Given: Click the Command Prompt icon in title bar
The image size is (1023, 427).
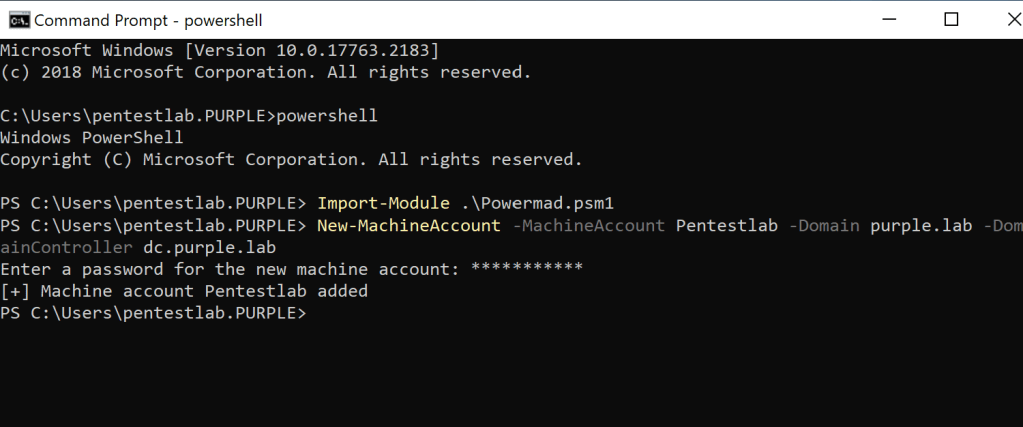Looking at the screenshot, I should (16, 19).
